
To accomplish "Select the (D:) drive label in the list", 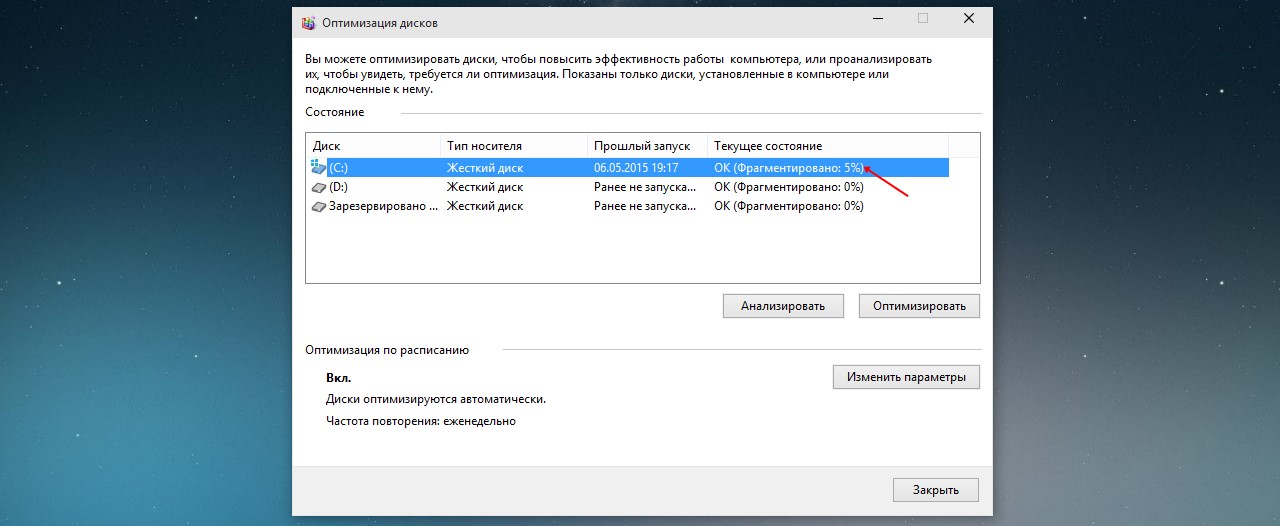I will pyautogui.click(x=338, y=187).
